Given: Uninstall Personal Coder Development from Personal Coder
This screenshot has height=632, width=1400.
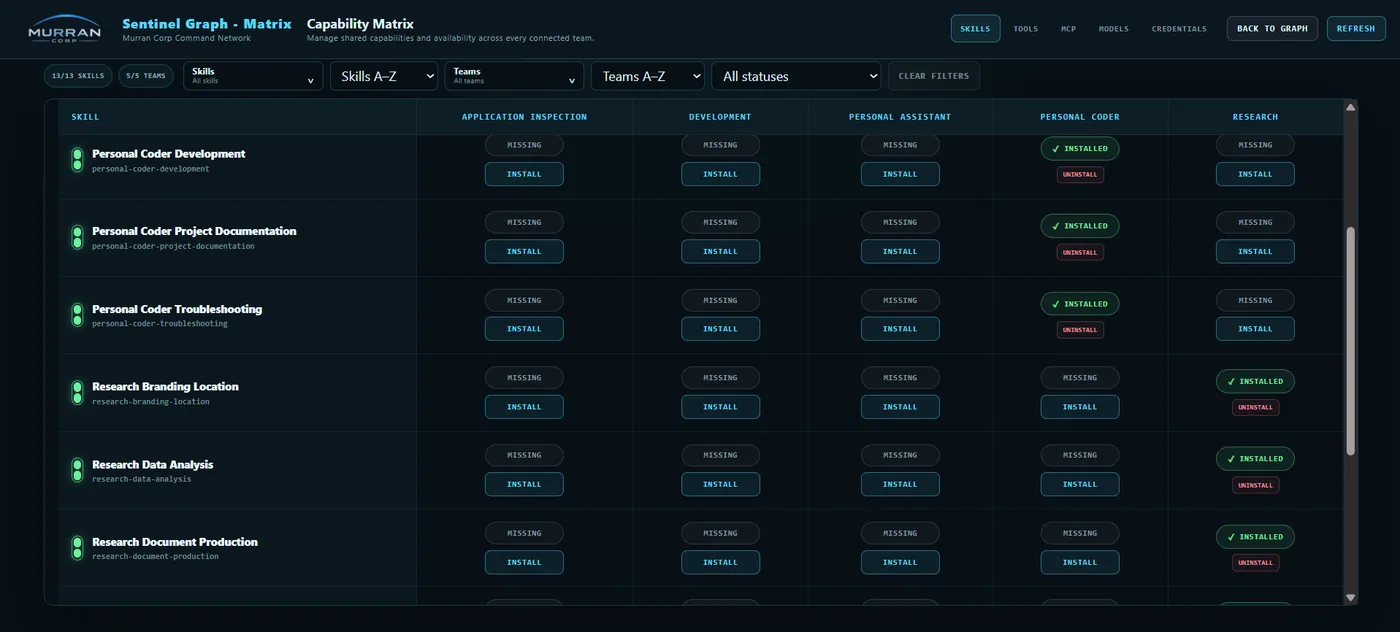Looking at the screenshot, I should (x=1080, y=174).
